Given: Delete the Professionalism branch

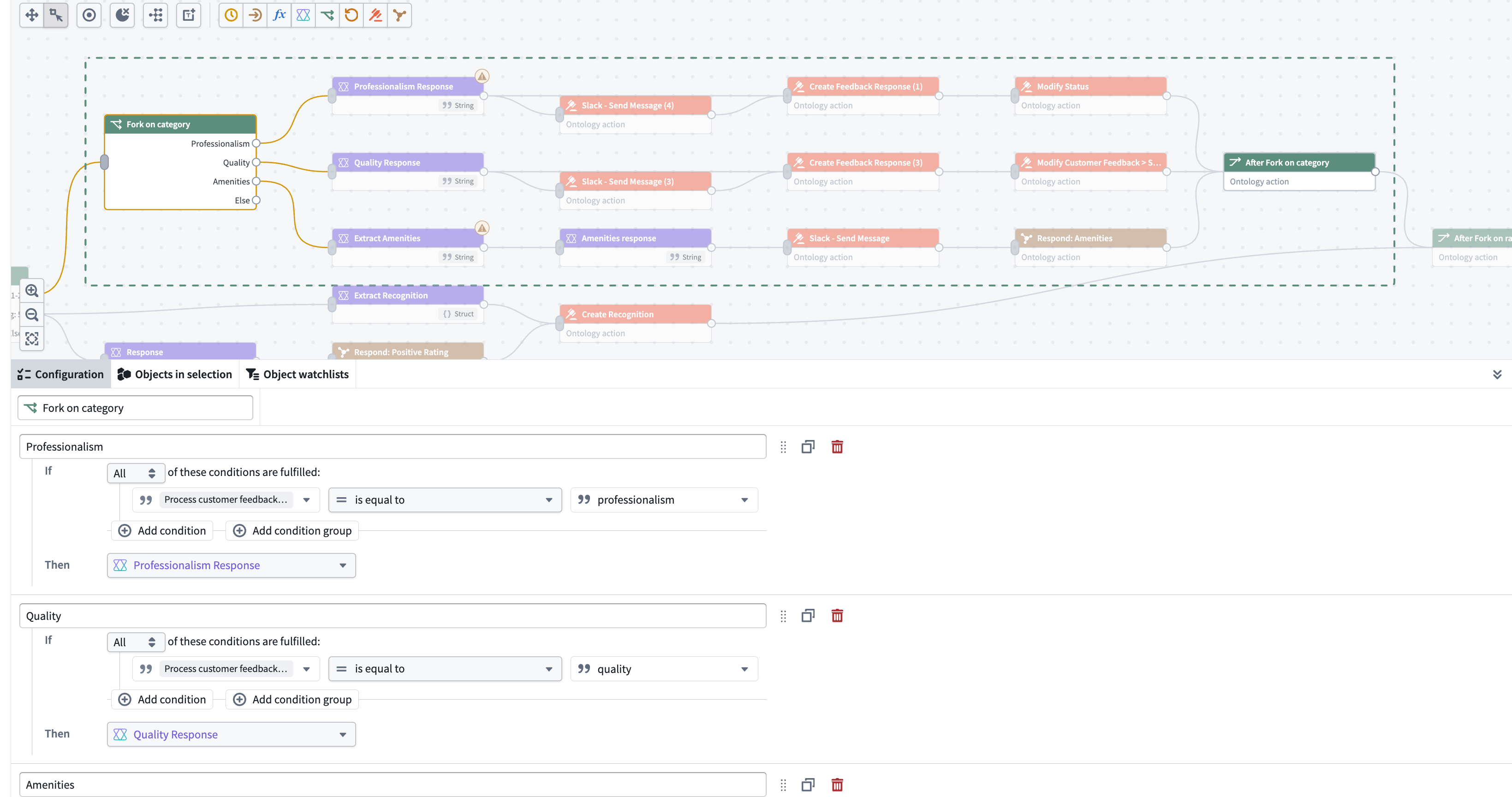Looking at the screenshot, I should pyautogui.click(x=837, y=446).
